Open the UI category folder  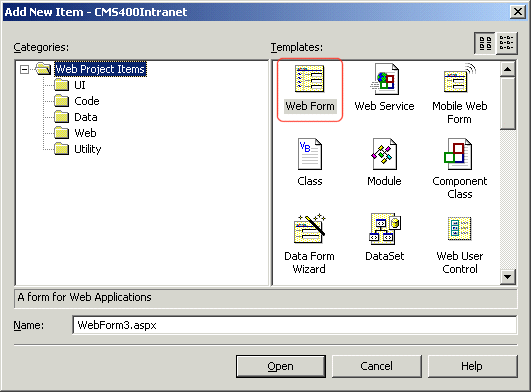80,85
